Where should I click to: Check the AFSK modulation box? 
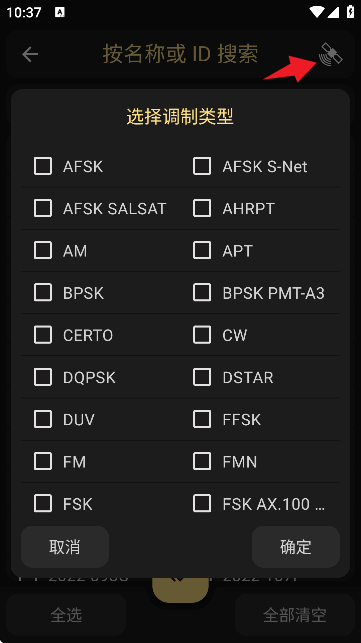tap(43, 166)
